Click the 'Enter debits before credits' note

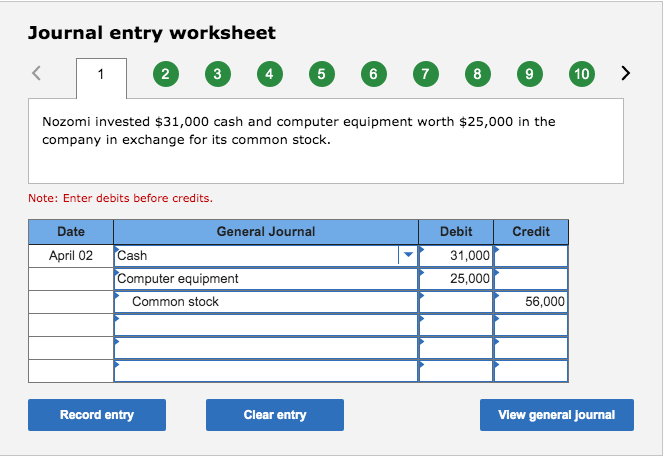[120, 198]
